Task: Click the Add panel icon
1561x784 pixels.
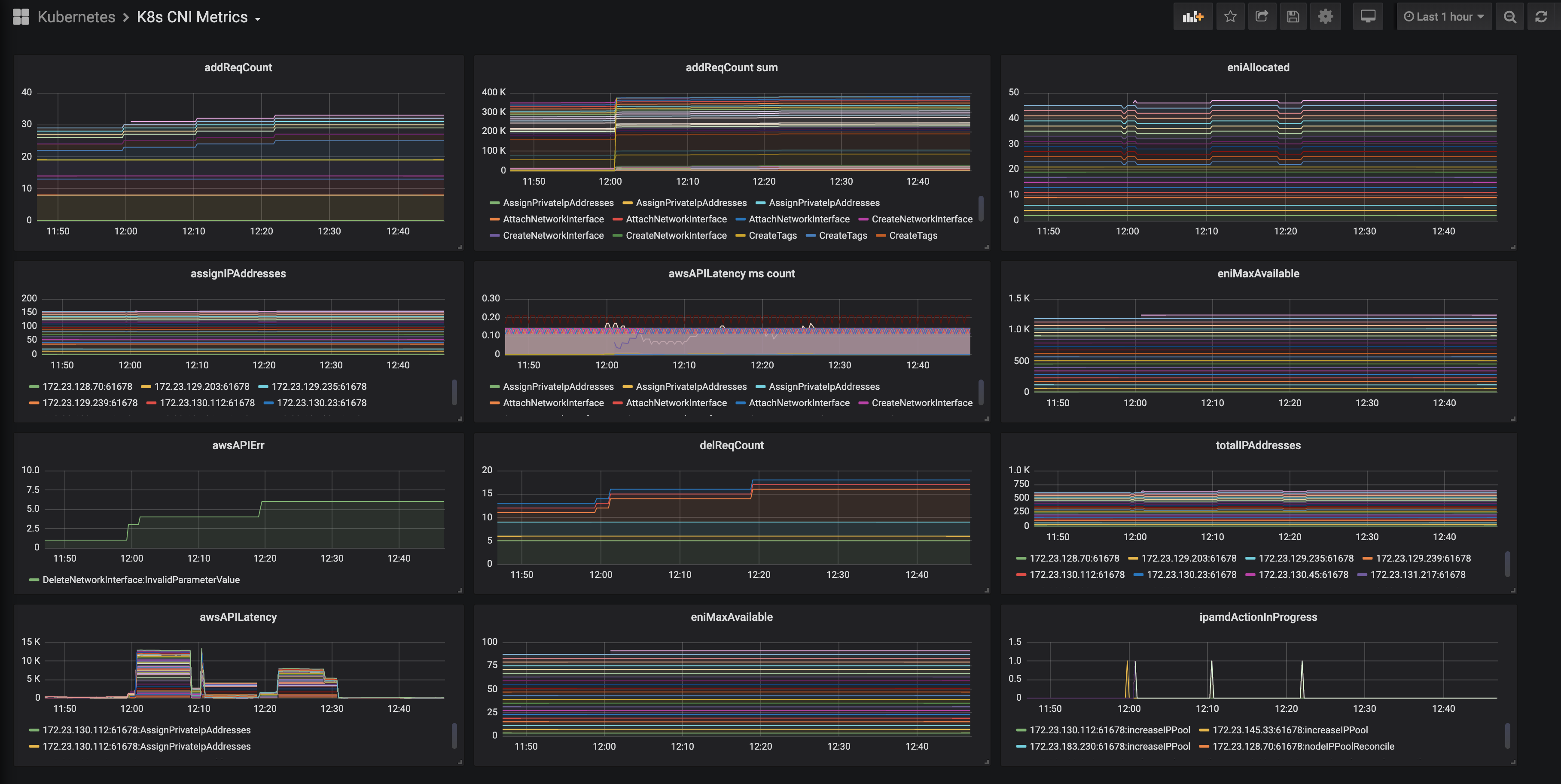Action: 1192,17
